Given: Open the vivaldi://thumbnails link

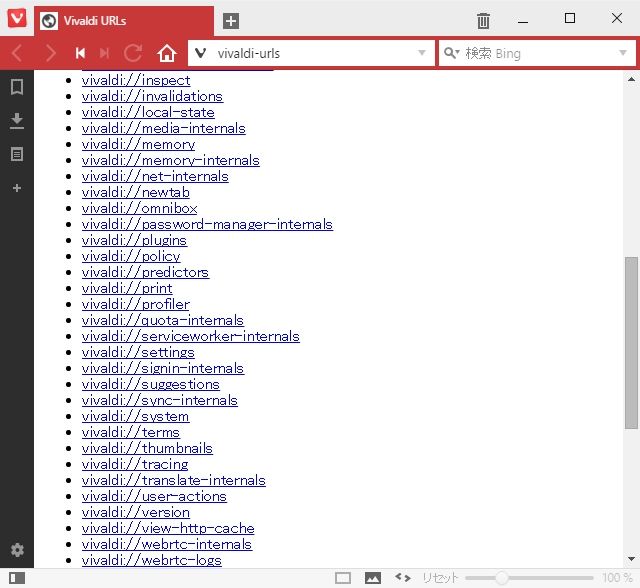Looking at the screenshot, I should [147, 448].
